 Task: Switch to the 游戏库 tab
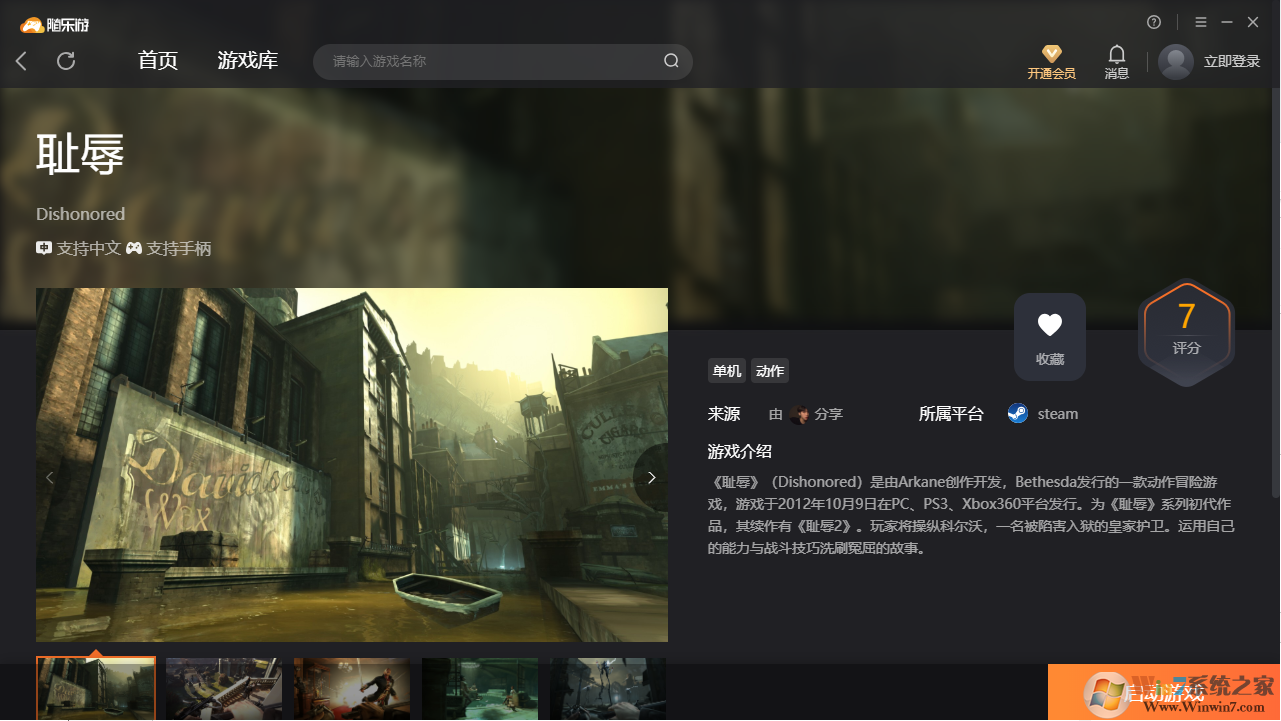pos(247,60)
